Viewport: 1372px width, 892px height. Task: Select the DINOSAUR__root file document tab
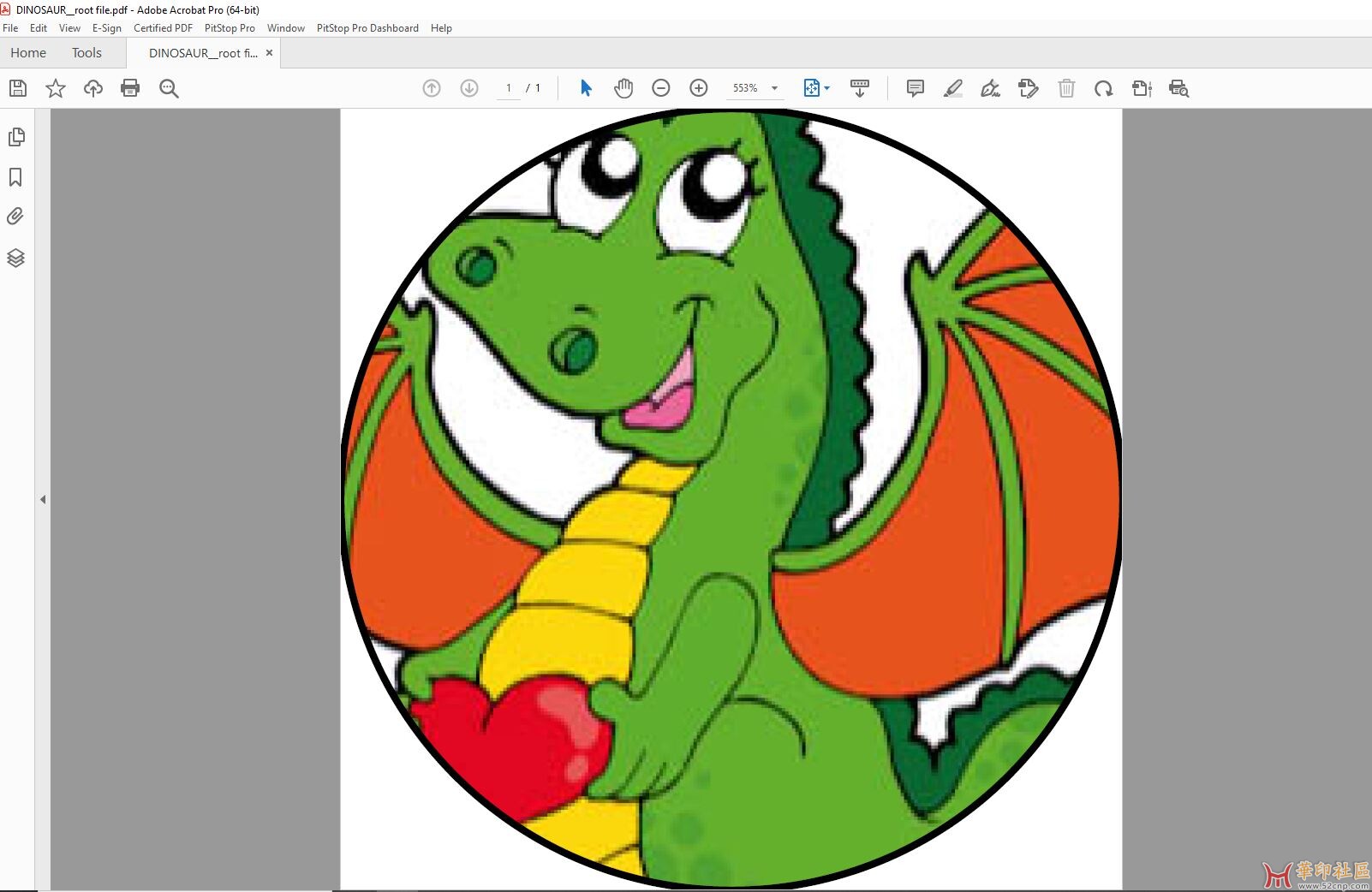[x=203, y=53]
